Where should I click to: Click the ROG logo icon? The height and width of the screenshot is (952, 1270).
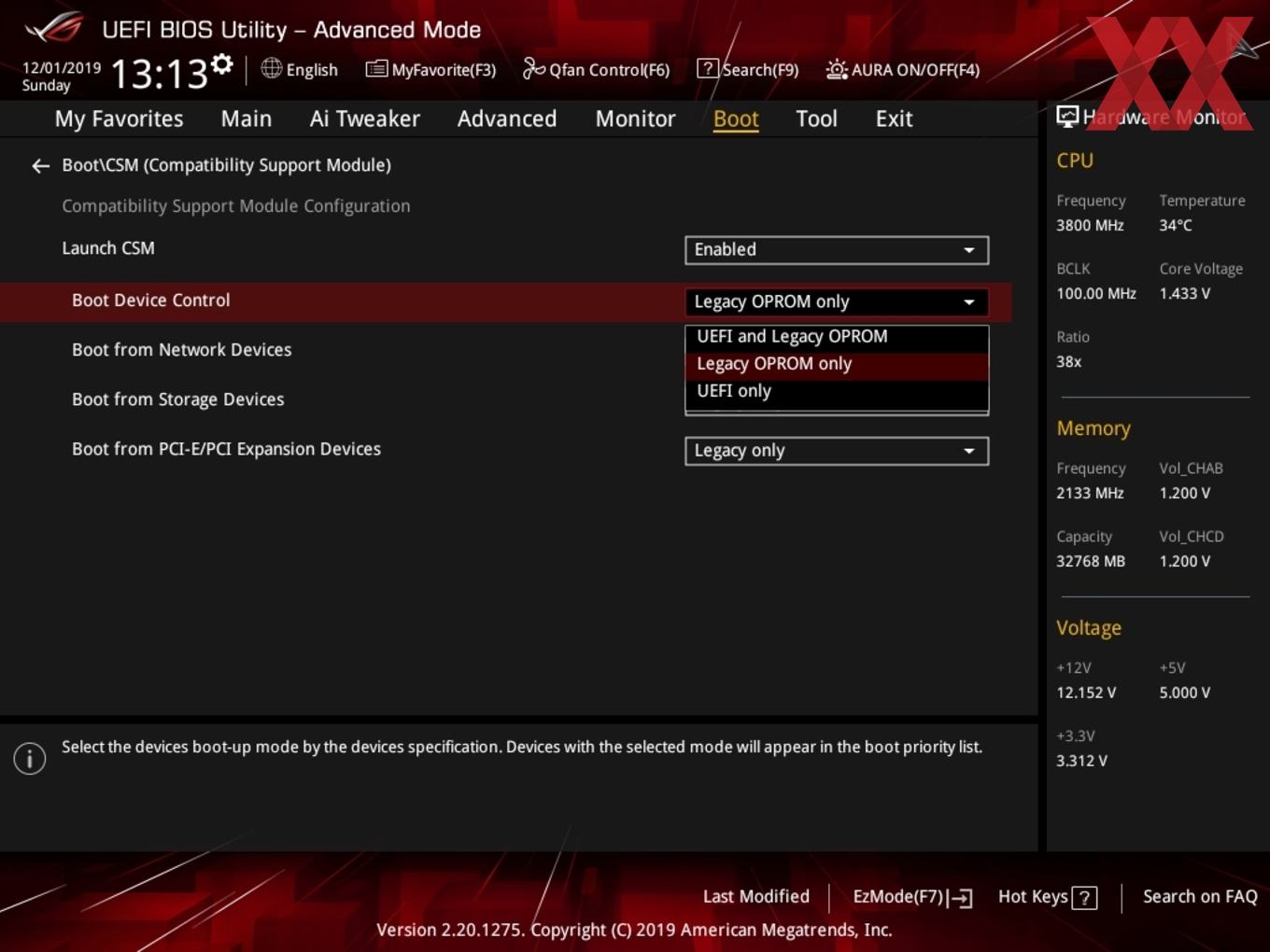[54, 28]
